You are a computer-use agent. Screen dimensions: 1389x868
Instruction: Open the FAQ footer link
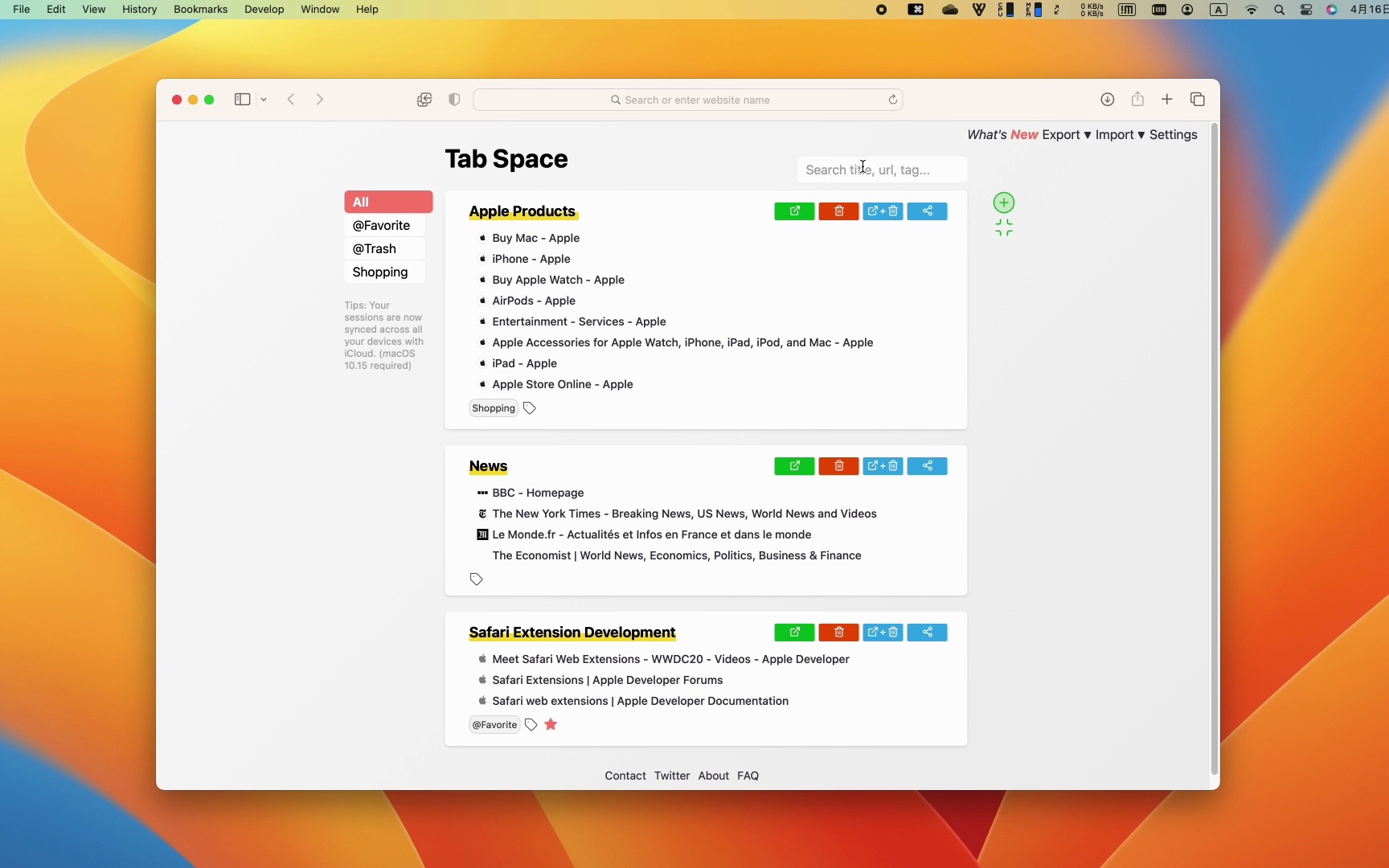pyautogui.click(x=748, y=776)
